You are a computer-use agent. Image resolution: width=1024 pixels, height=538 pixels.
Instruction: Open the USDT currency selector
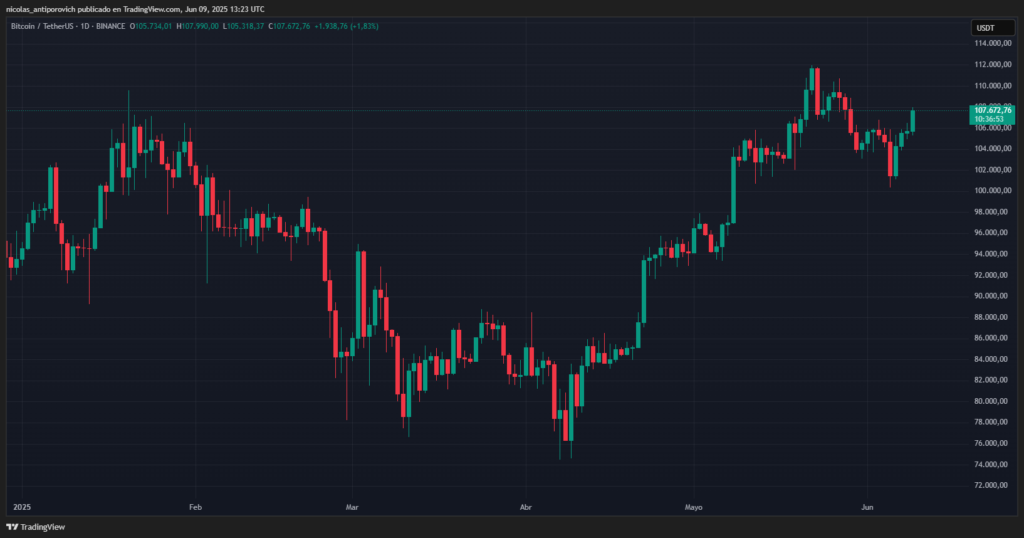pos(992,27)
